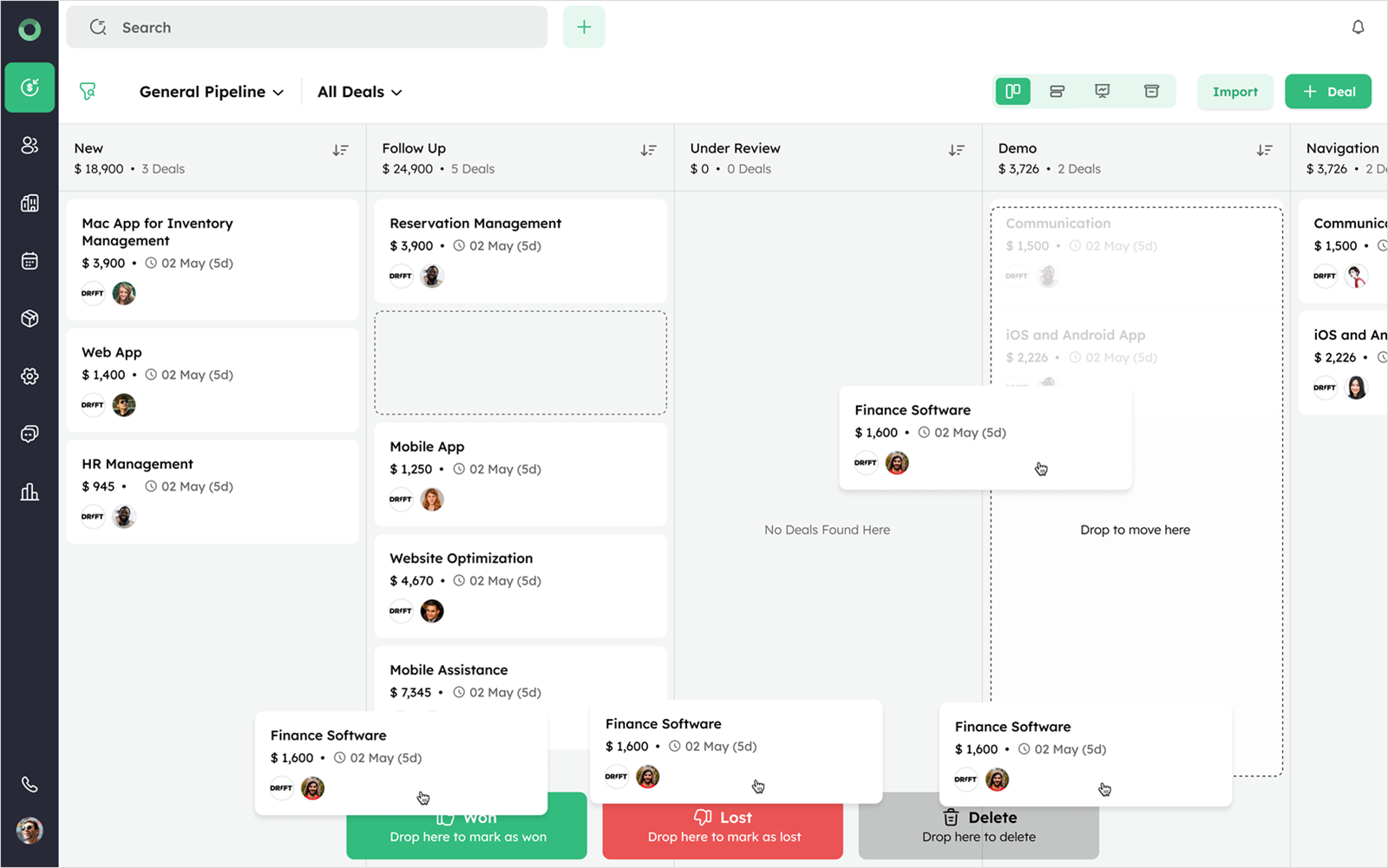Screen dimensions: 1388x868
Task: Open sort options for Follow Up column
Action: pos(648,151)
